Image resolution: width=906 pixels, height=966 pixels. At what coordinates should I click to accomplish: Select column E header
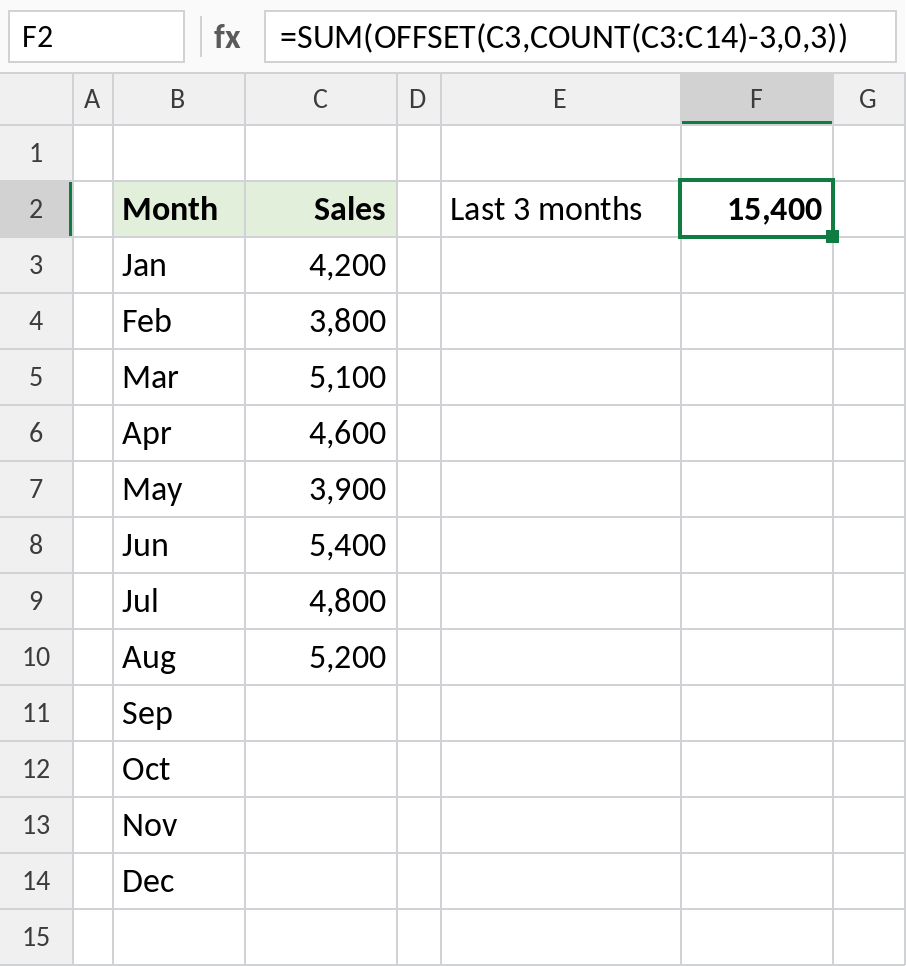pos(560,99)
